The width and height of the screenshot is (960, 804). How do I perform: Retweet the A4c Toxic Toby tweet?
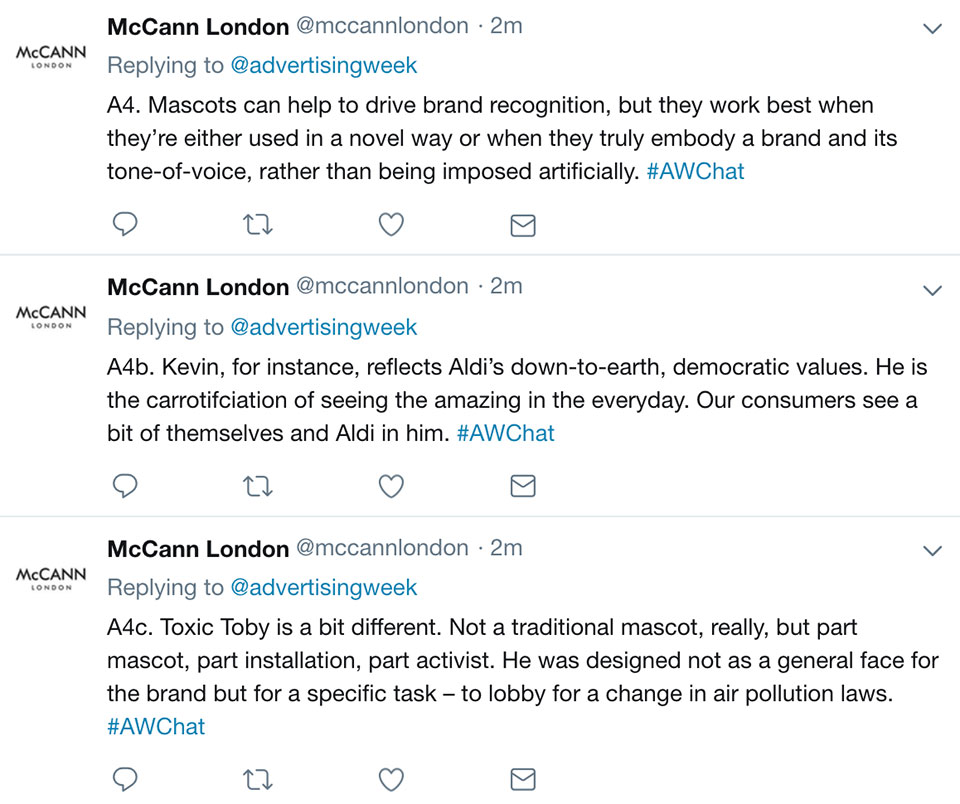[258, 779]
